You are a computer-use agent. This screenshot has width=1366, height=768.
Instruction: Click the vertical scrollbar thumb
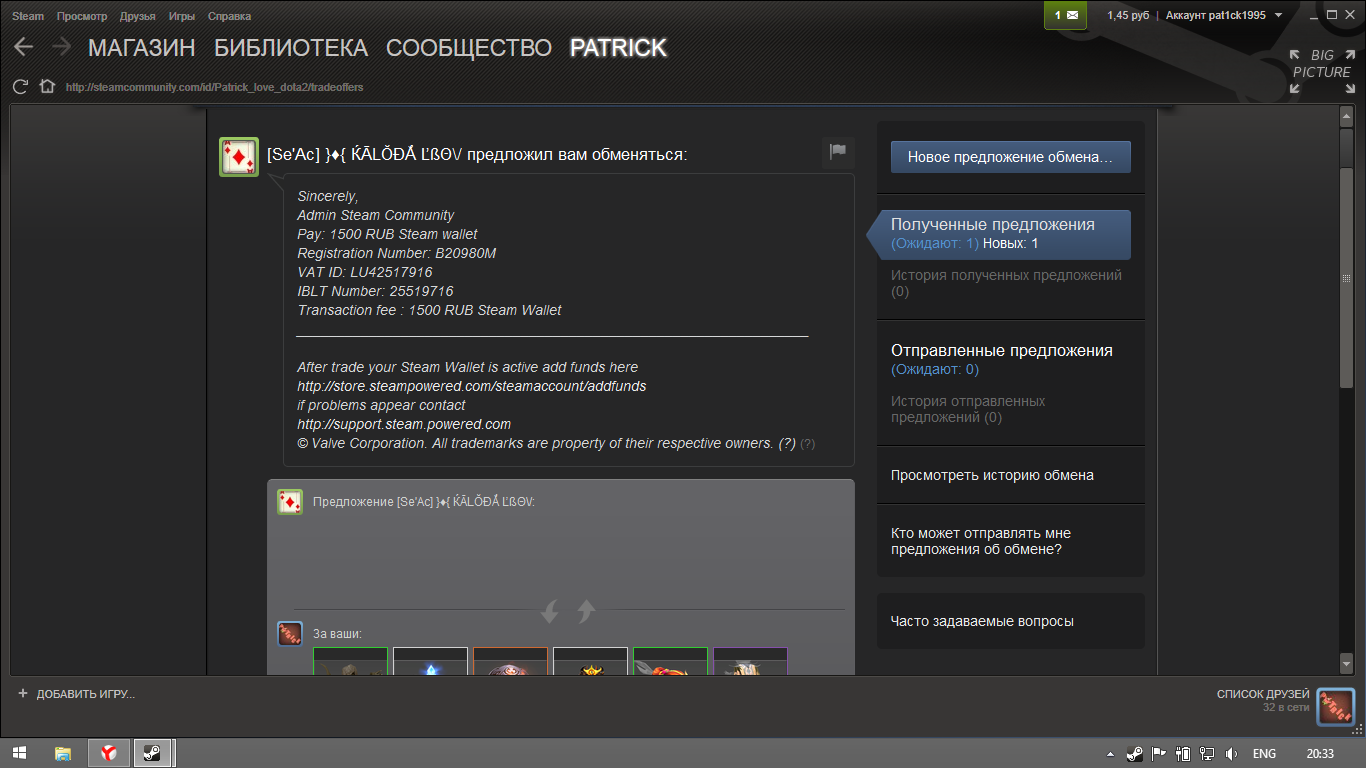pyautogui.click(x=1347, y=279)
